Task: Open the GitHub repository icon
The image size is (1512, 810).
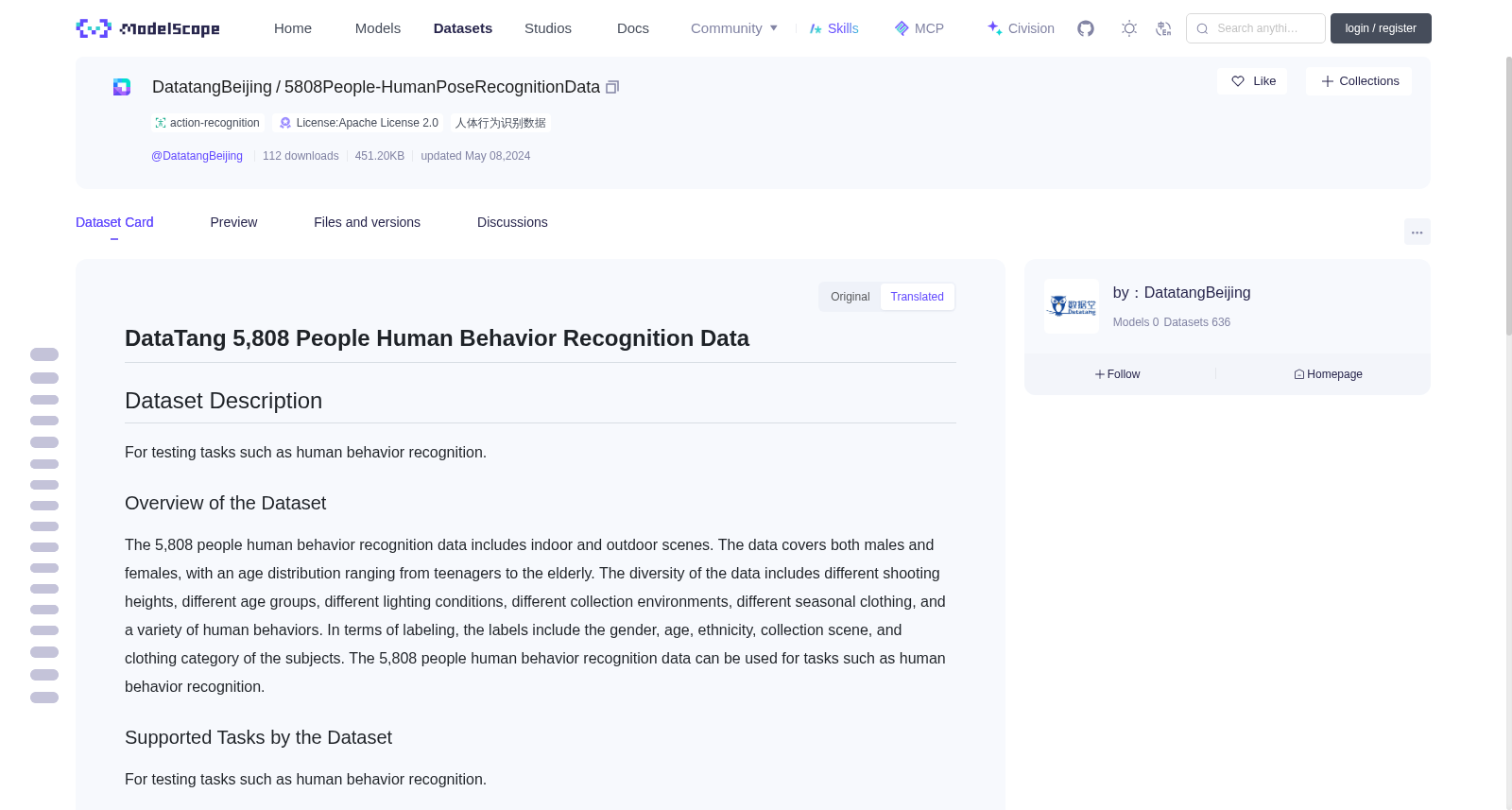Action: 1086,28
